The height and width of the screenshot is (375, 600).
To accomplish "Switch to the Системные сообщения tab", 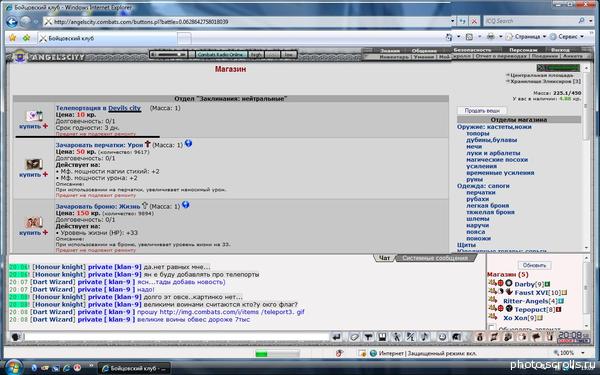I will (x=435, y=258).
